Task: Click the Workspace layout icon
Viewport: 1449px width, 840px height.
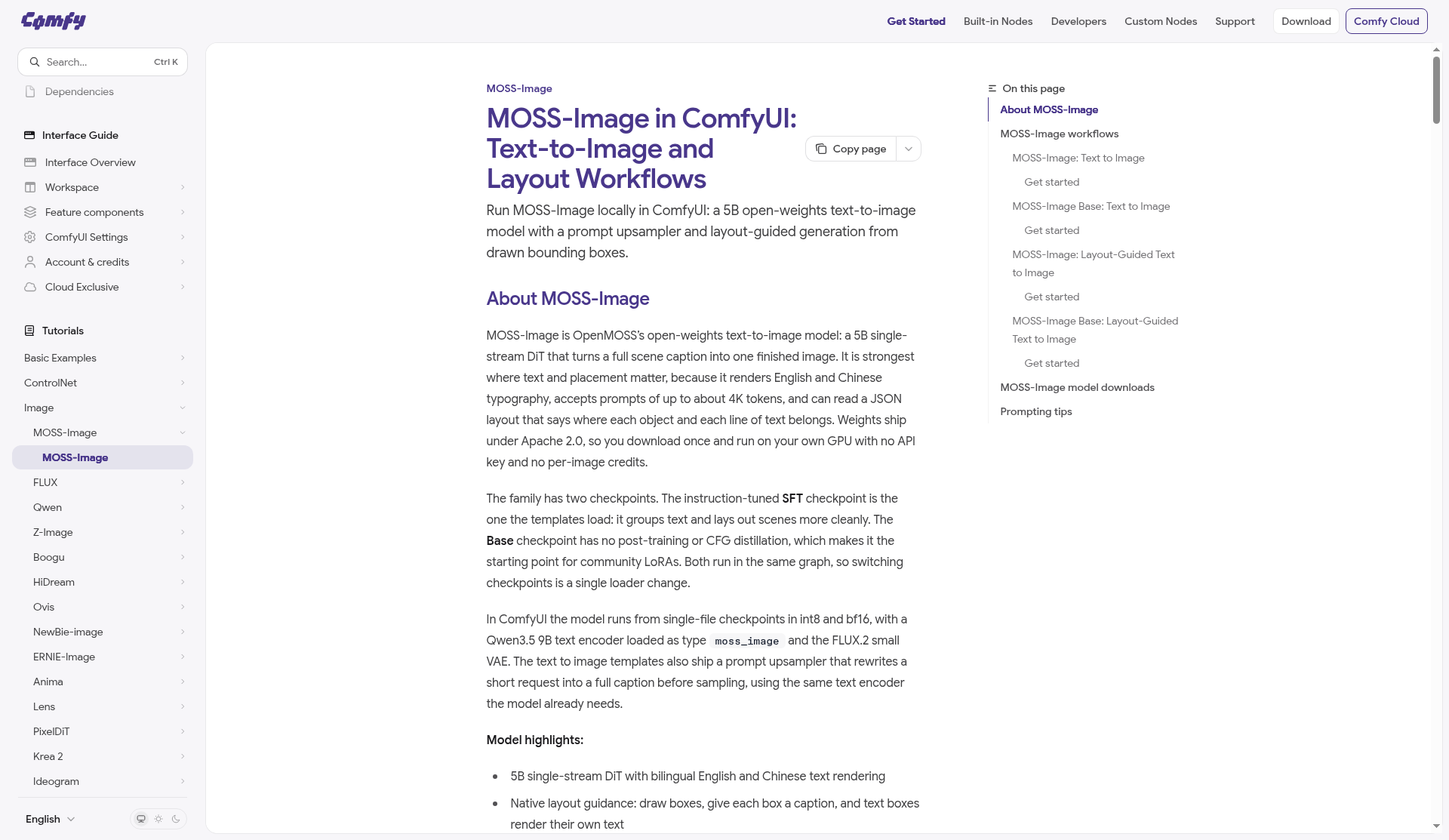Action: 30,187
